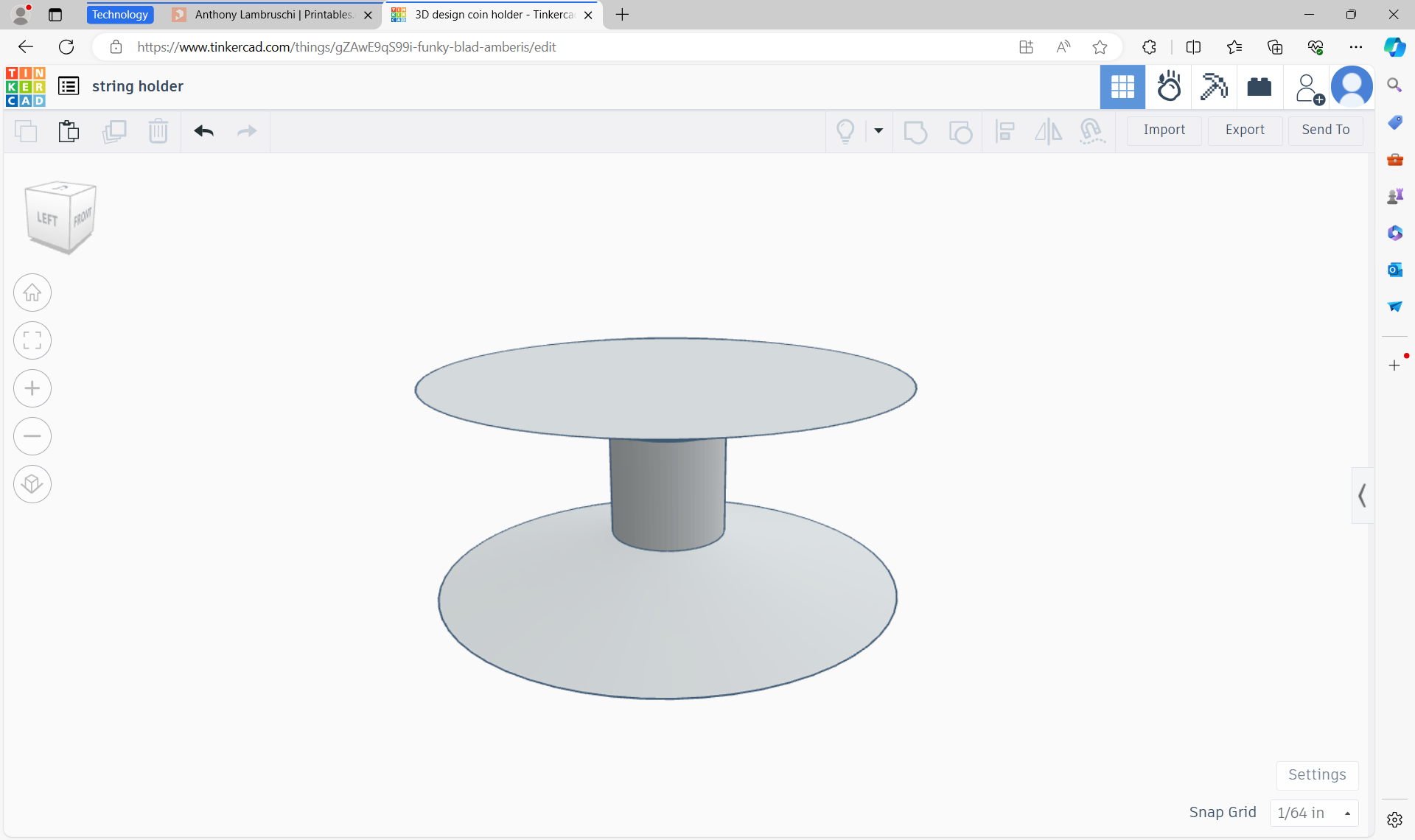The image size is (1415, 840).
Task: Open Bricks mode with the Lego icon
Action: point(1259,86)
